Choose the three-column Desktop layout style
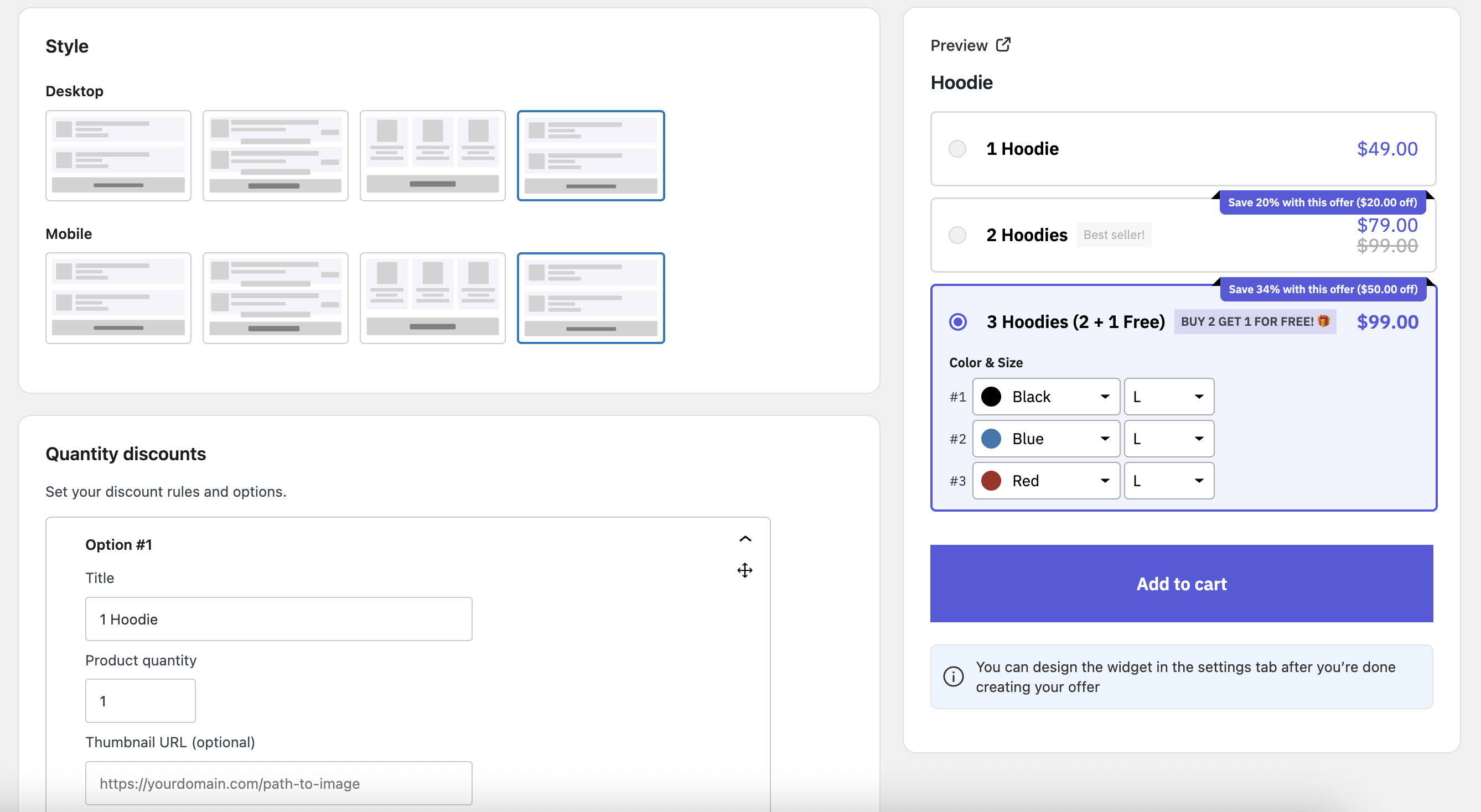 point(432,155)
